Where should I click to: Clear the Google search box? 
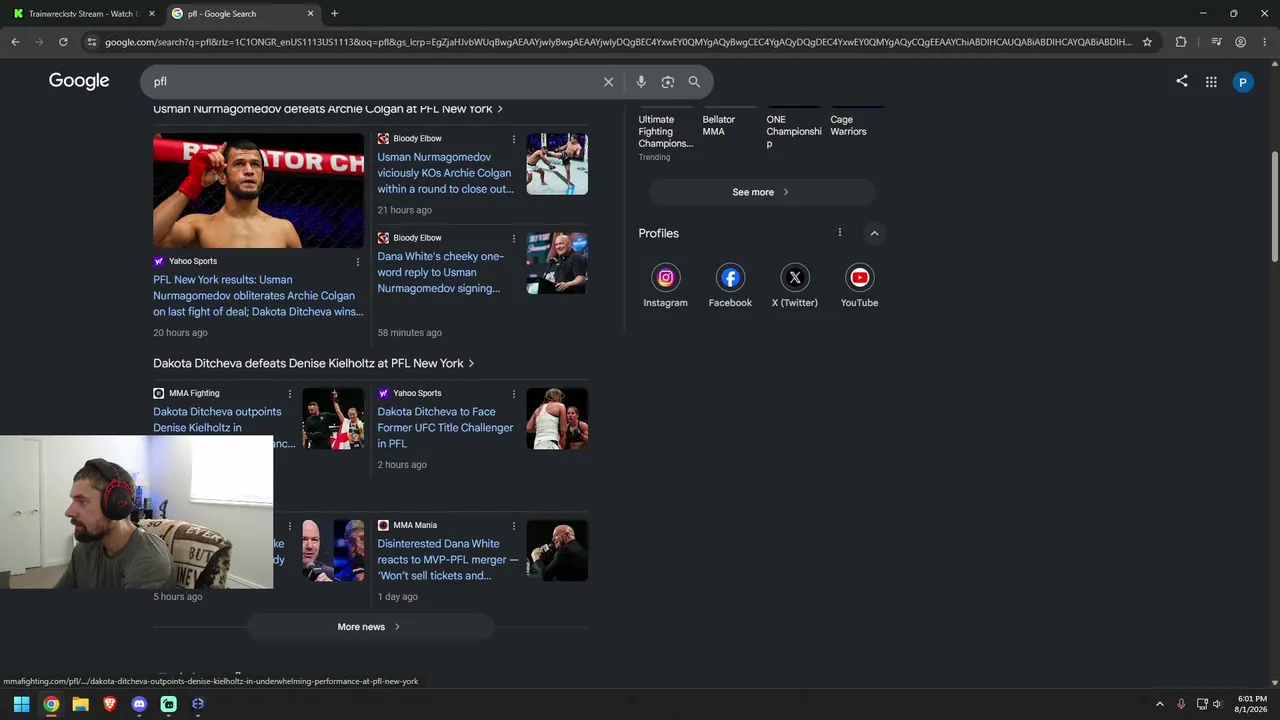tap(608, 82)
